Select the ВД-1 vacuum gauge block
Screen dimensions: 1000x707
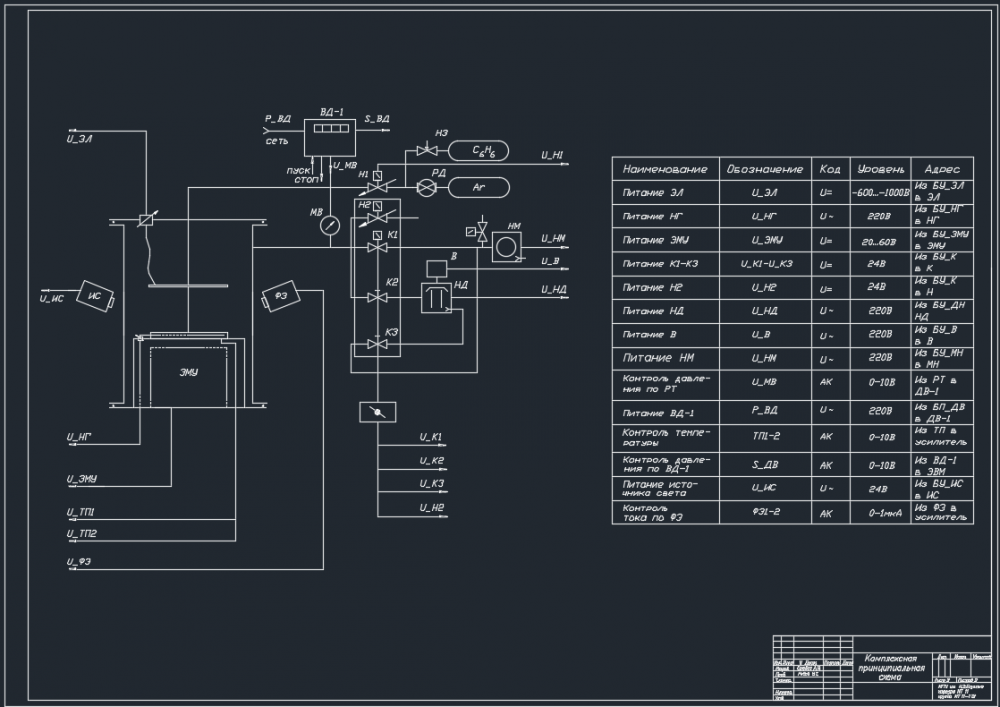pos(329,137)
